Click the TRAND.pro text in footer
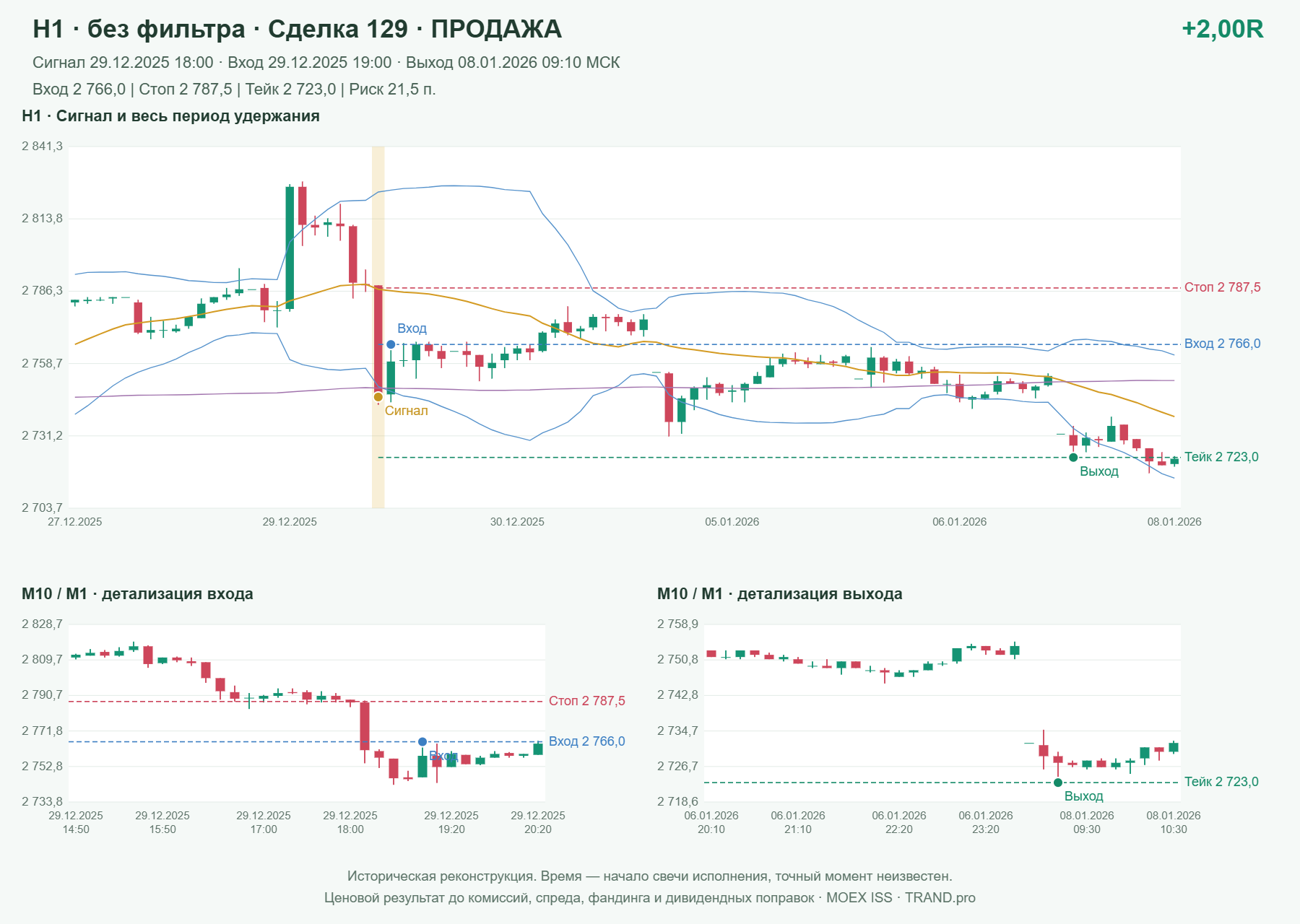The height and width of the screenshot is (924, 1300). coord(940,898)
